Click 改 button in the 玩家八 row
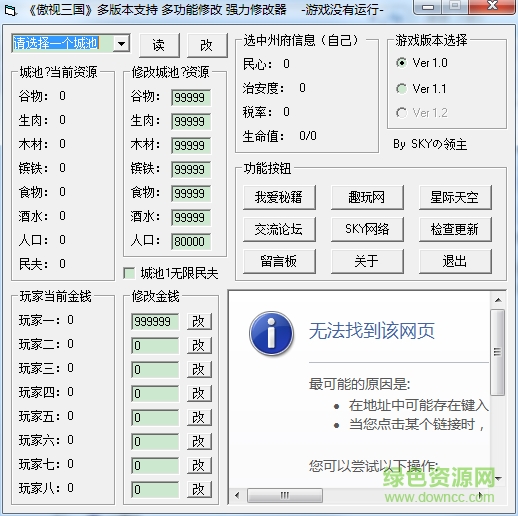Screen dimensions: 518x516 tap(199, 489)
